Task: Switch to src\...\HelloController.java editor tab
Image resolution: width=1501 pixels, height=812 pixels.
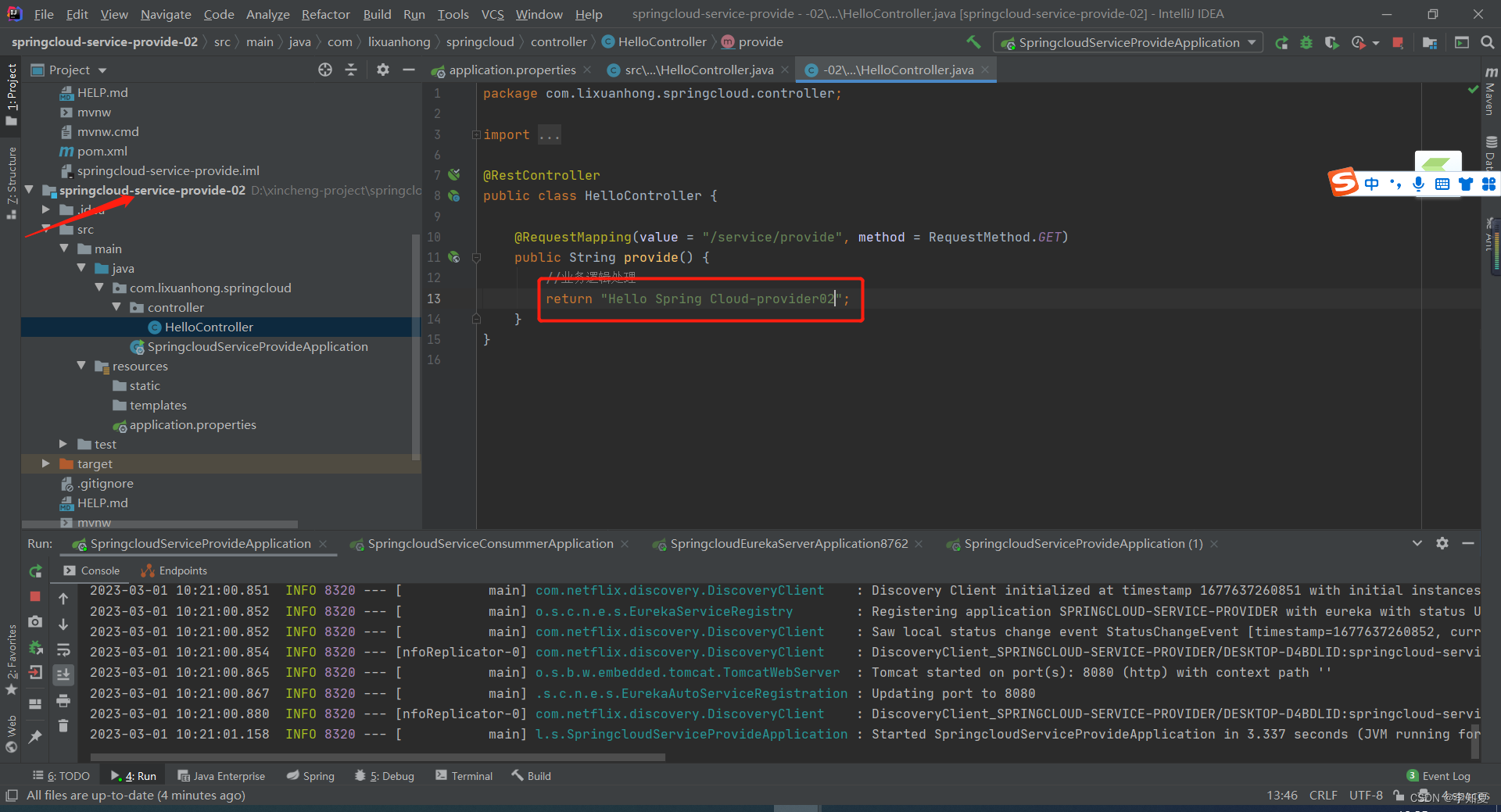Action: click(x=698, y=70)
